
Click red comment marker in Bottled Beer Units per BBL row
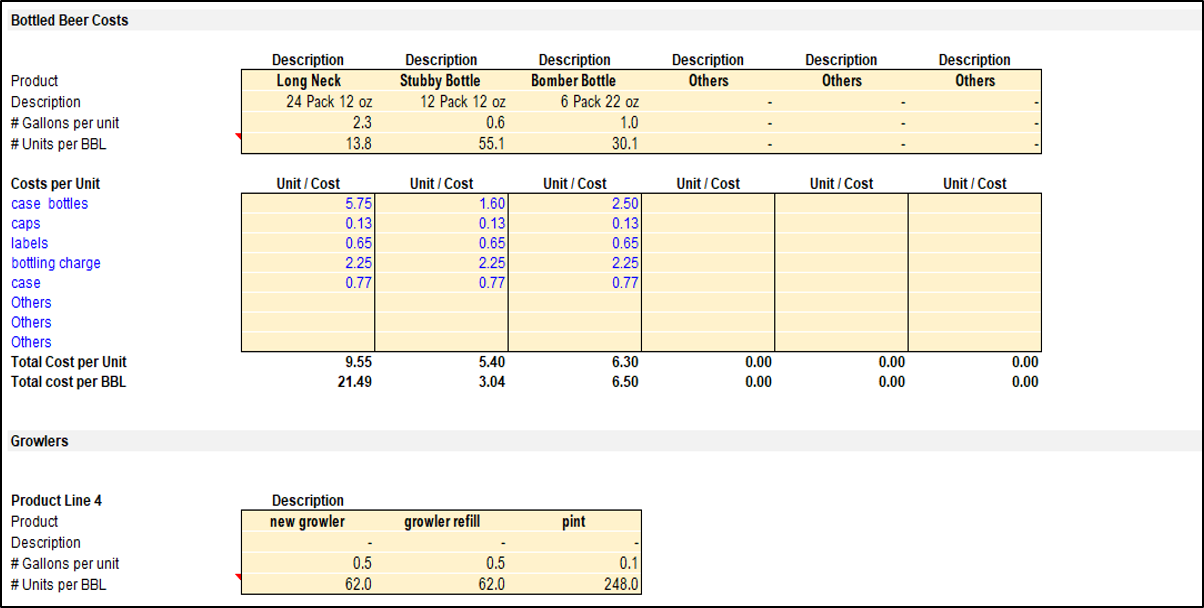point(238,137)
